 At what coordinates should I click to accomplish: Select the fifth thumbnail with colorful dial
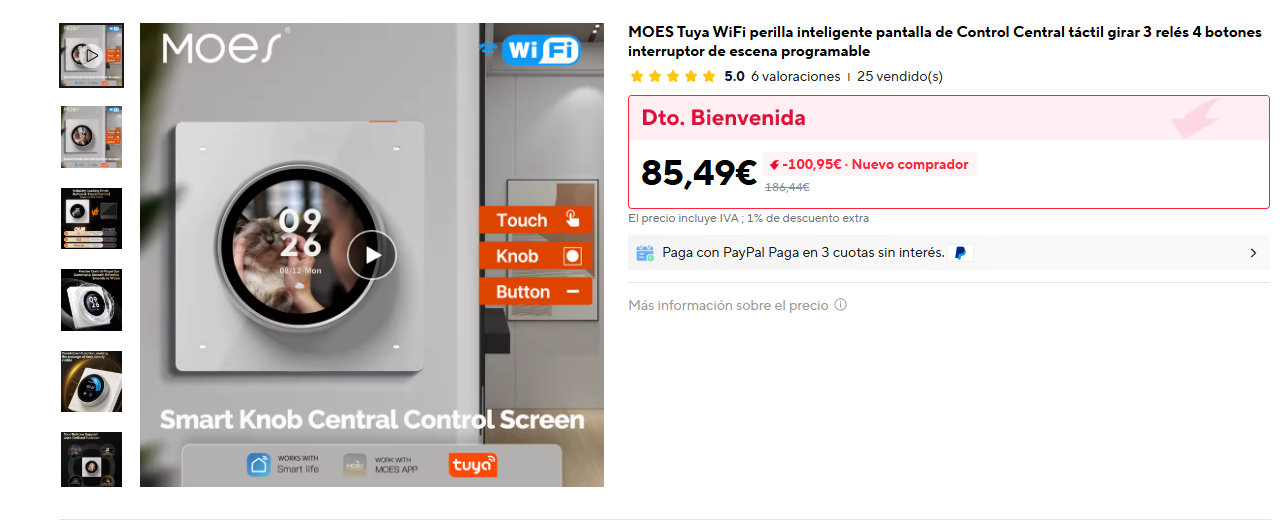91,381
